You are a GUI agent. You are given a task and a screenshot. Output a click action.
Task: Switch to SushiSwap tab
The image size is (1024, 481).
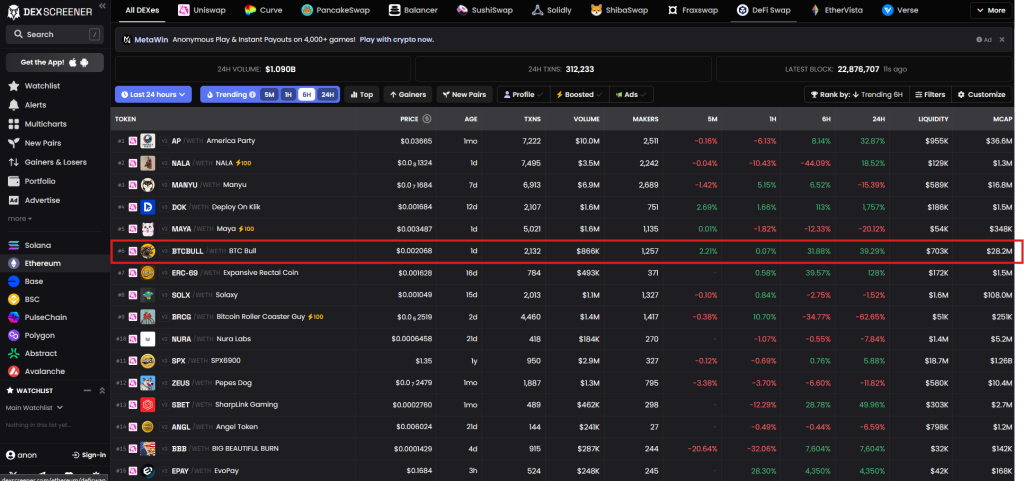pyautogui.click(x=485, y=10)
